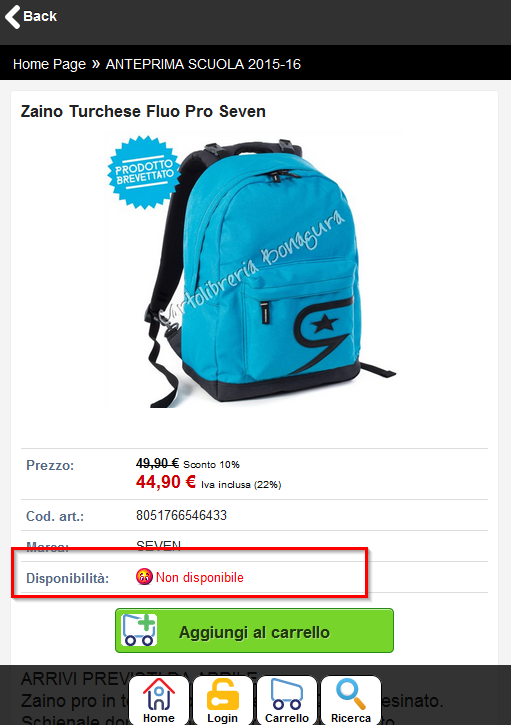Screen dimensions: 511x725
Task: Click the Prodotto Brevettato badge
Action: (144, 172)
